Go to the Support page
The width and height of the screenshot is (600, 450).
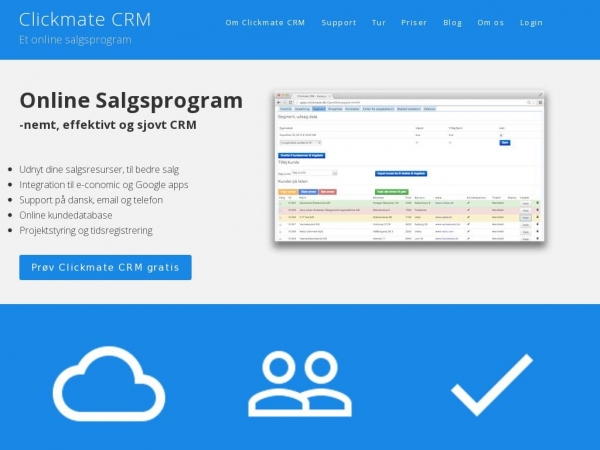[x=339, y=23]
